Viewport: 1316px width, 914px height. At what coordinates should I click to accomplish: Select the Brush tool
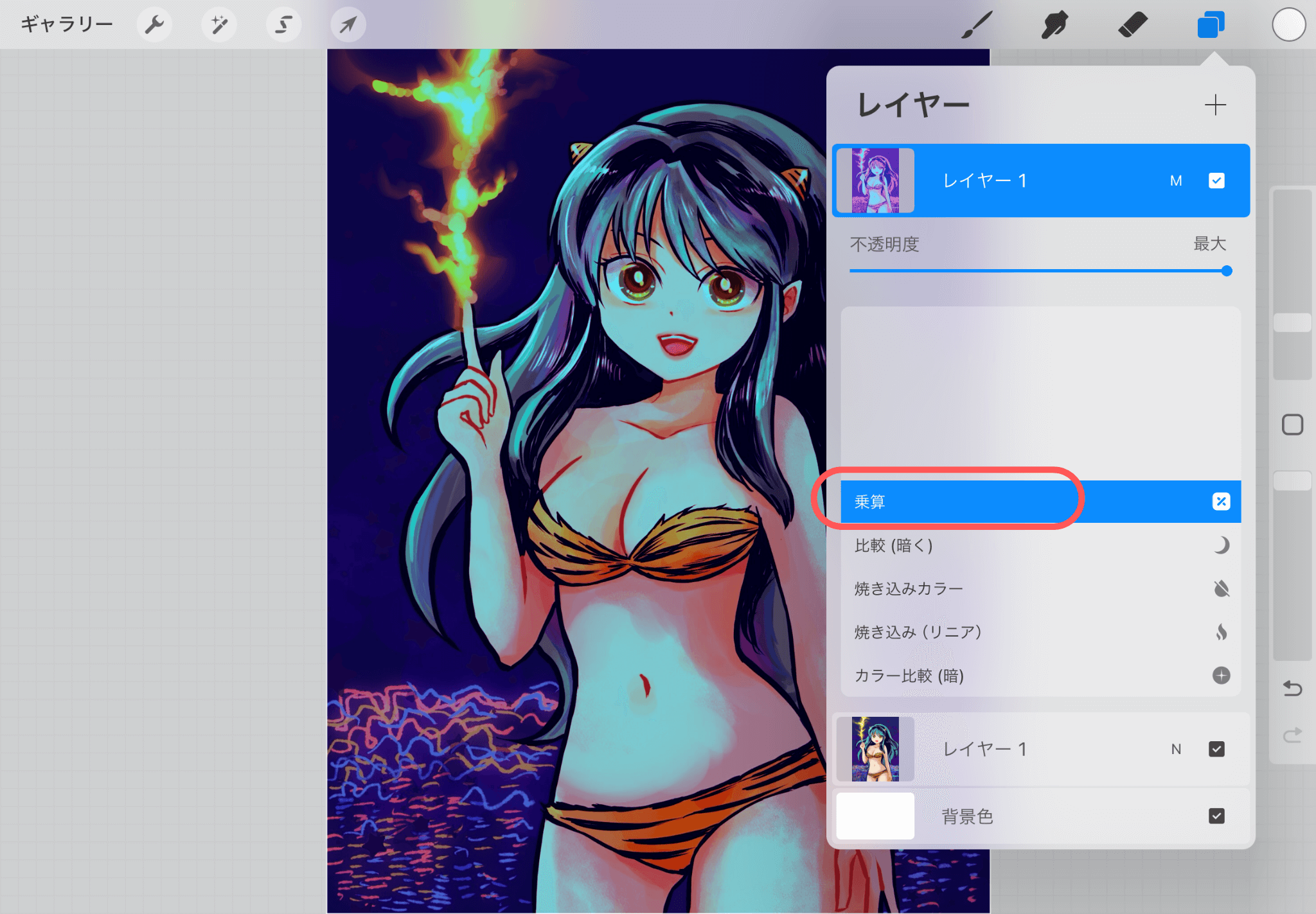[x=977, y=25]
